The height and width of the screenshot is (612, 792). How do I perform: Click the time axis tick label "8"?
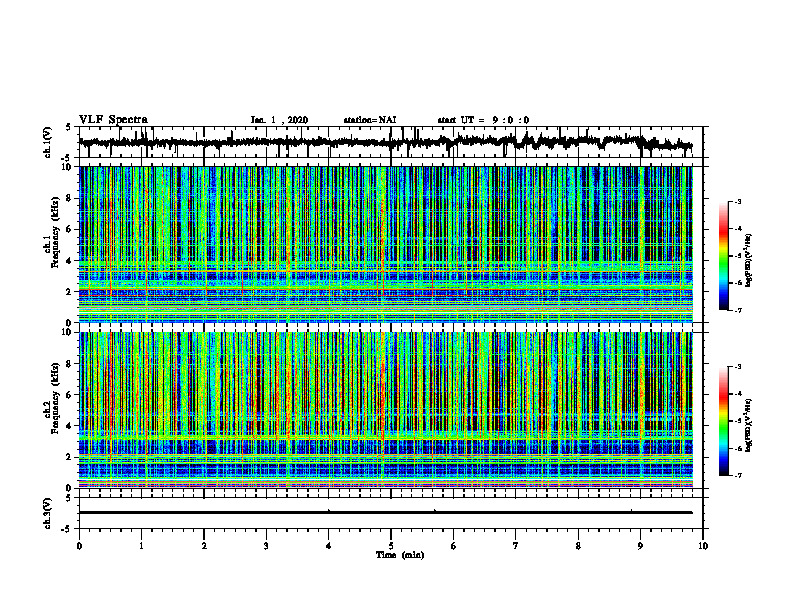[x=578, y=546]
